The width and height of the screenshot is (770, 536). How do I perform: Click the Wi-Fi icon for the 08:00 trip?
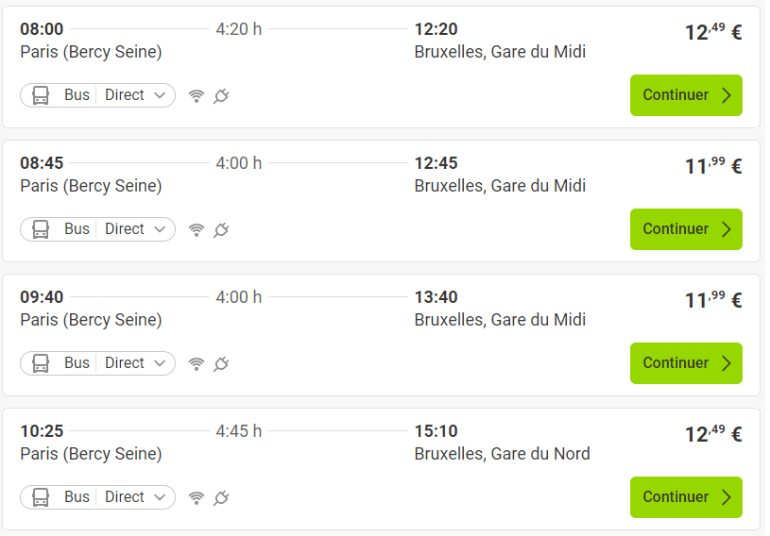[196, 96]
